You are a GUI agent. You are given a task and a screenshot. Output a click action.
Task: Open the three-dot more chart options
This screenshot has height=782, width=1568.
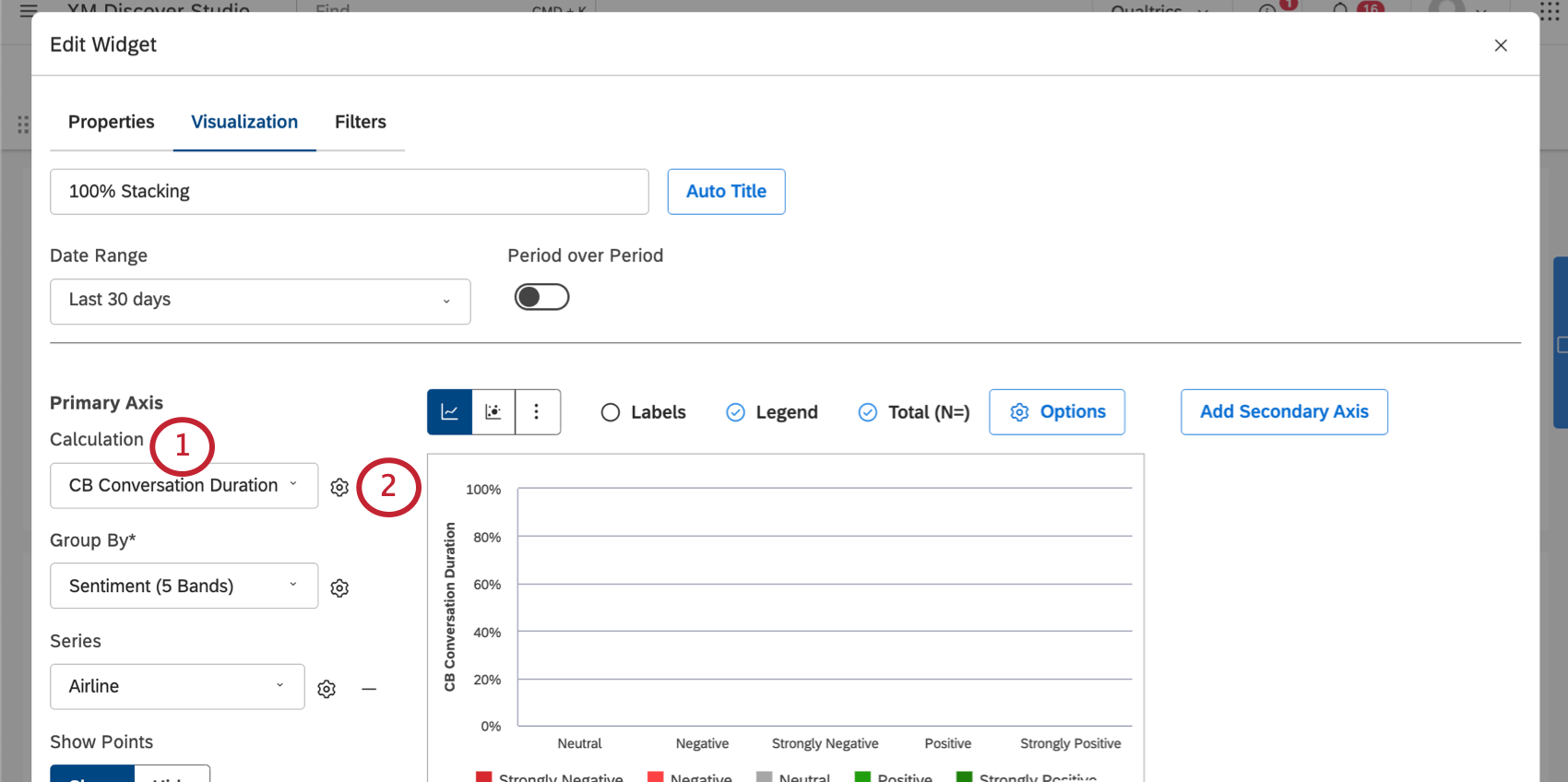point(537,412)
